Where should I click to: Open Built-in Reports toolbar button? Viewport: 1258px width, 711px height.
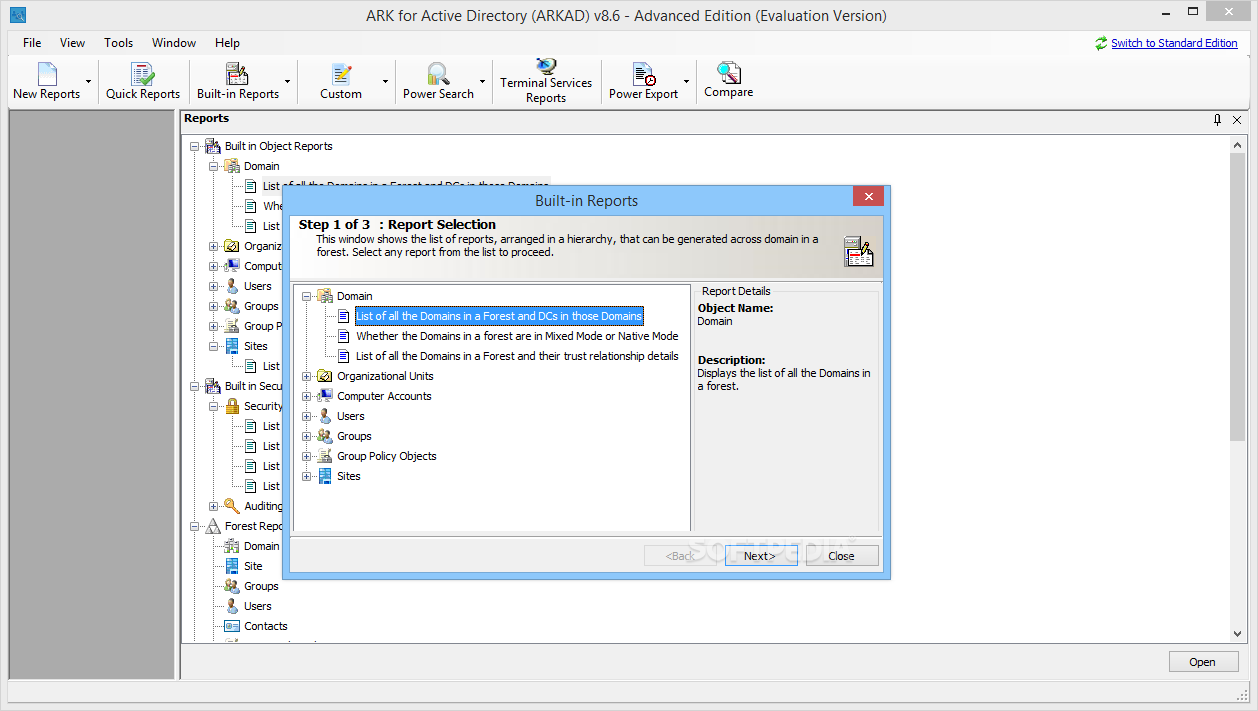238,81
